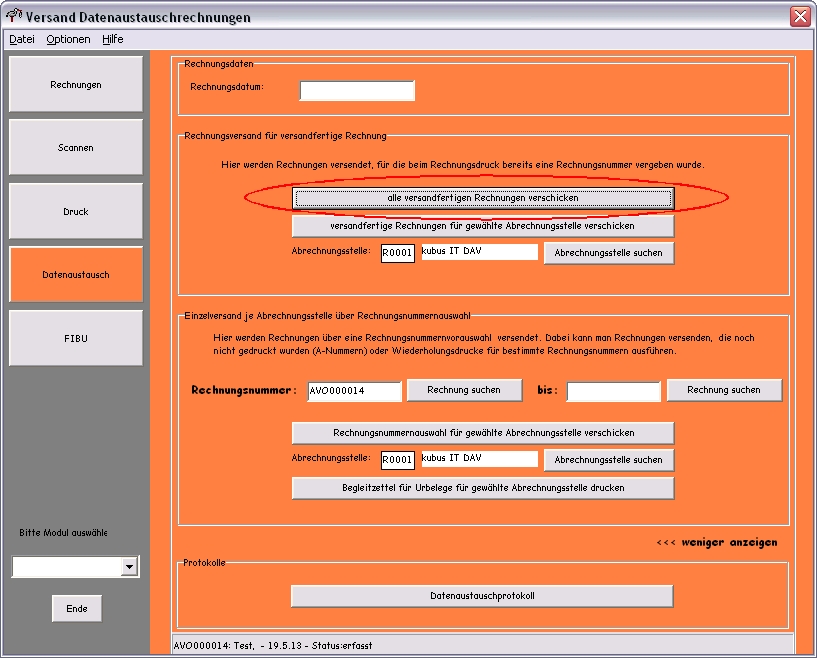Click Rechnung suchen next to bis field
817x658 pixels.
(x=724, y=390)
